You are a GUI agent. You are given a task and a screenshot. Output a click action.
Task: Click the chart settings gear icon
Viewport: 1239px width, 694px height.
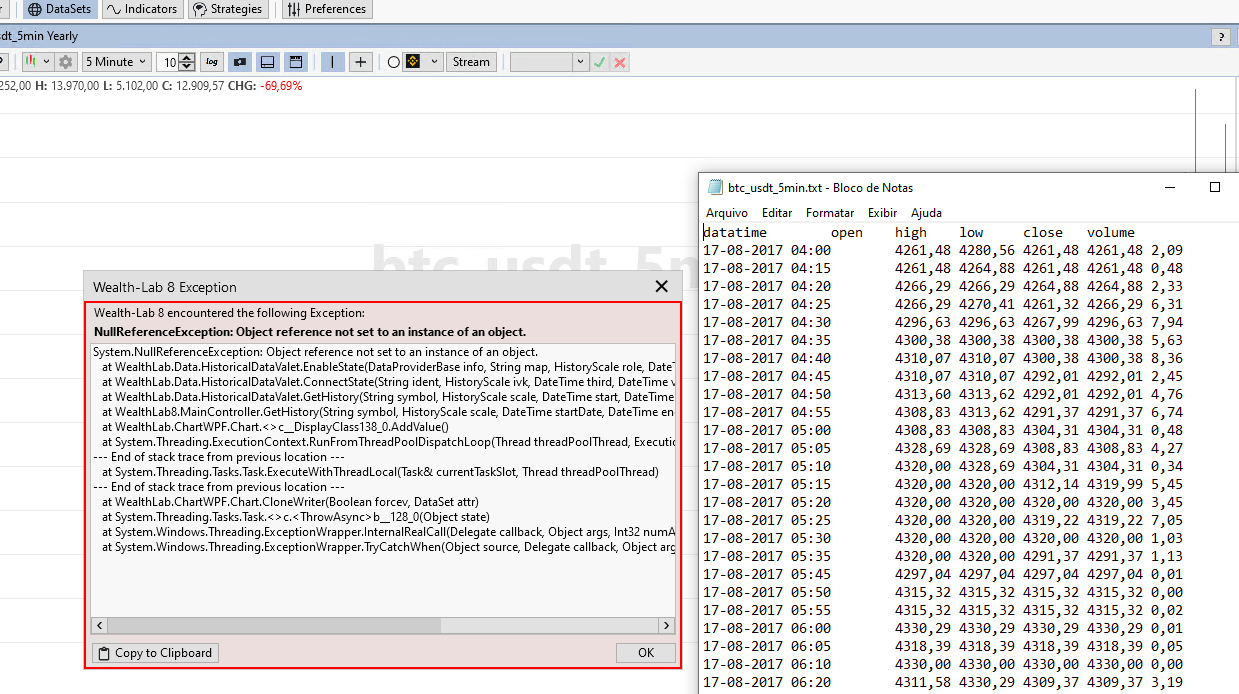coord(66,62)
